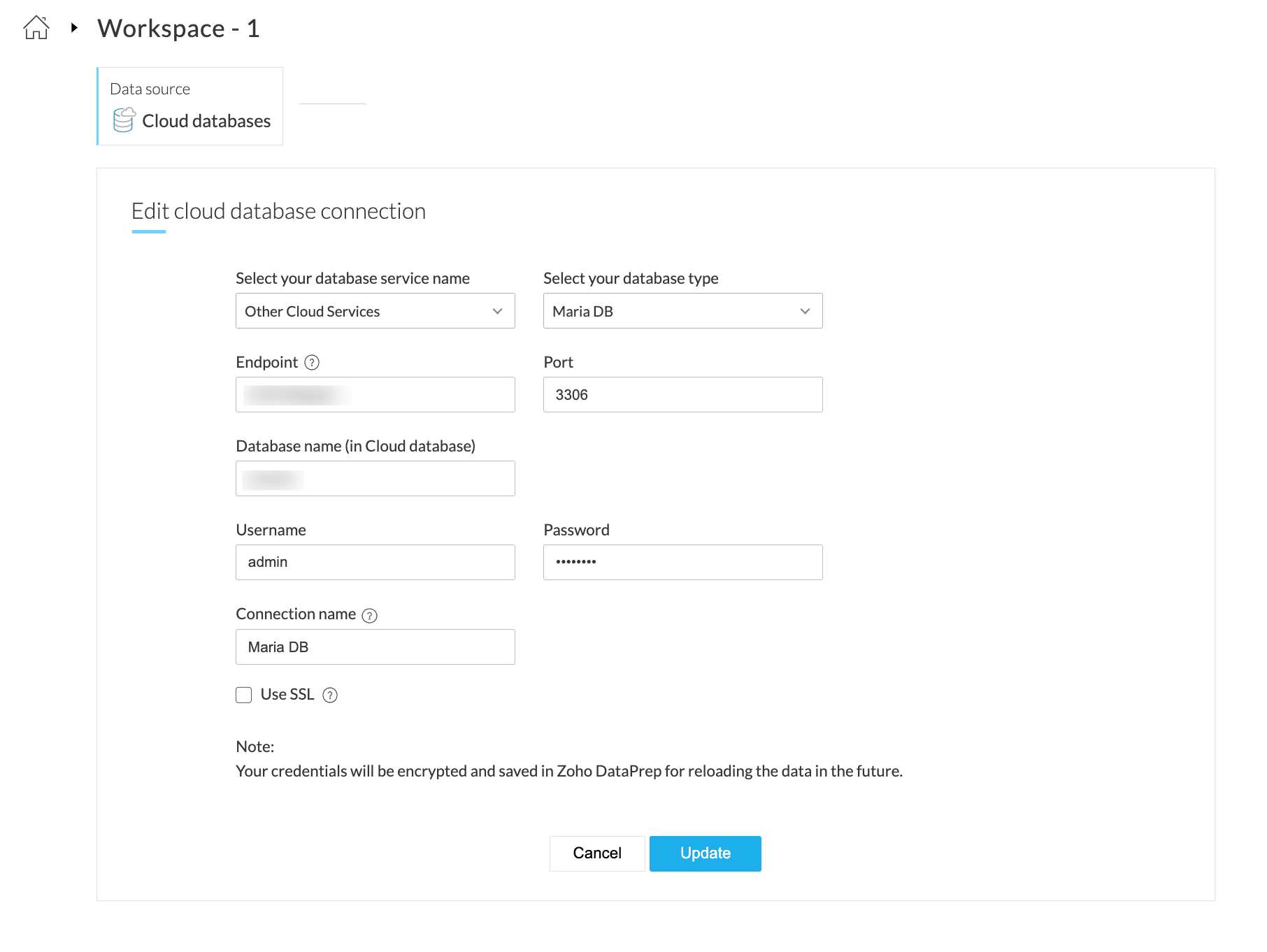Enable the Use SSL checkbox
This screenshot has height=952, width=1267.
(x=244, y=695)
